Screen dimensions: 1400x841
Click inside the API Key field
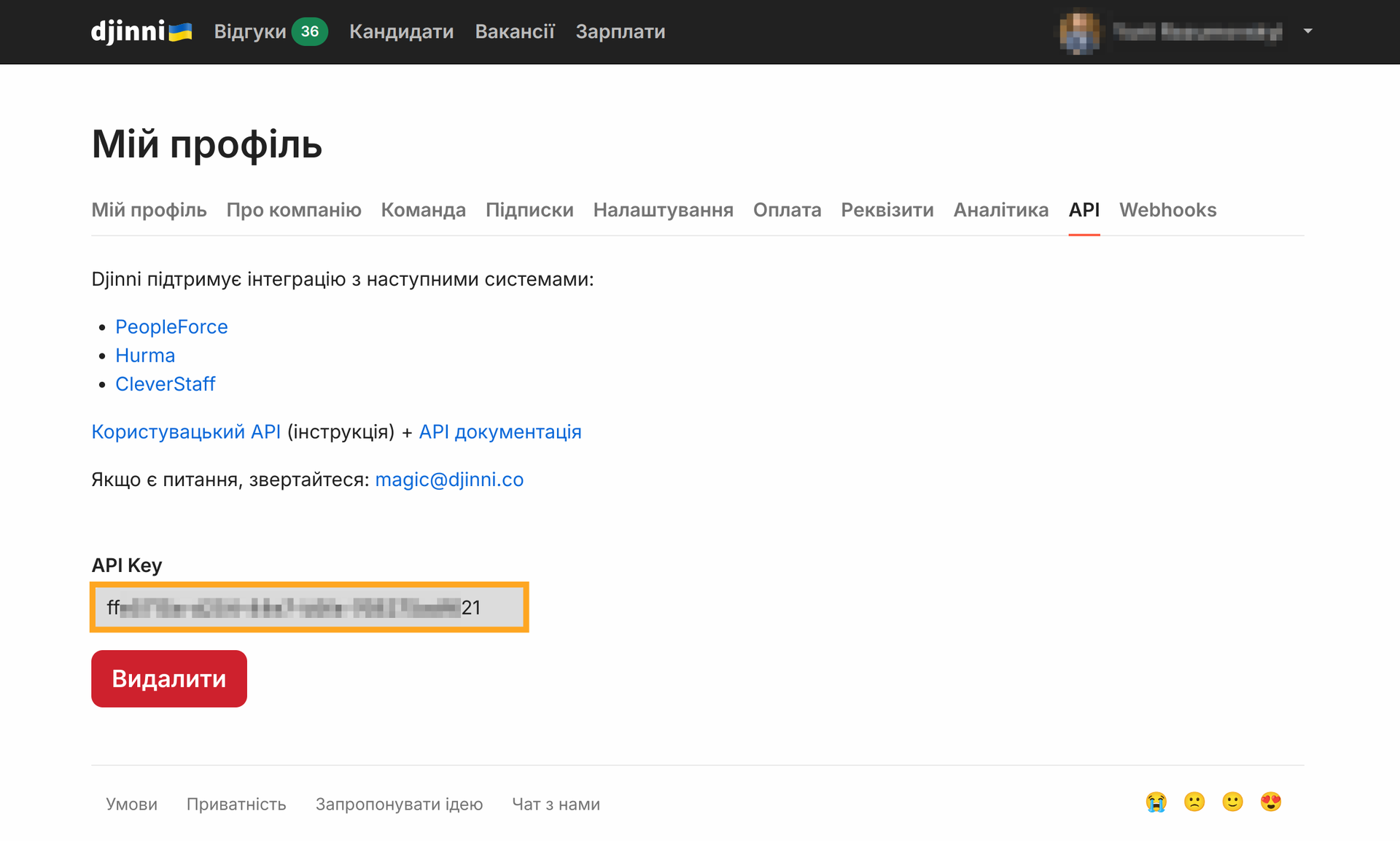click(309, 607)
